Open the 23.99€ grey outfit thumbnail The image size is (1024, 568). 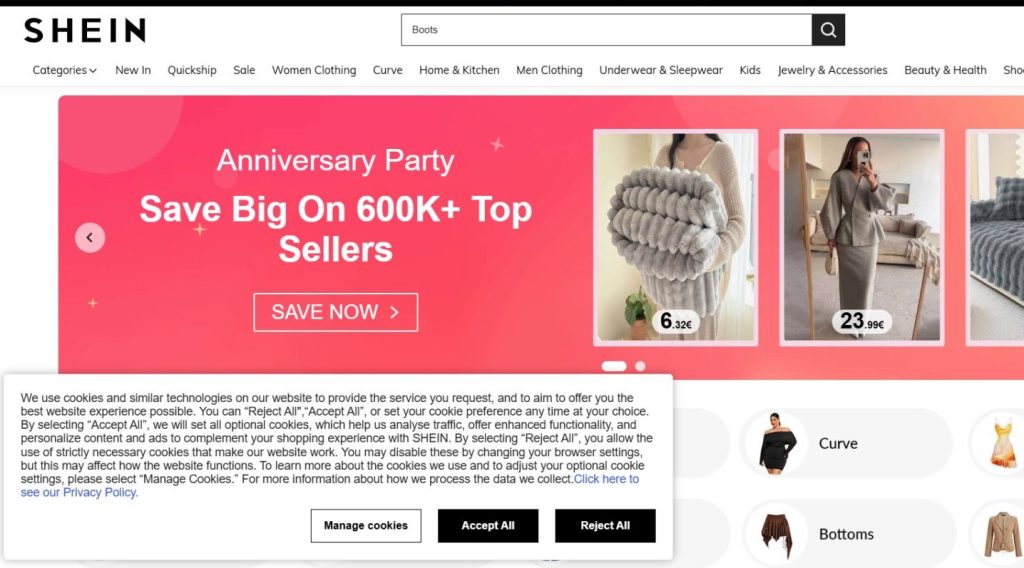click(862, 238)
